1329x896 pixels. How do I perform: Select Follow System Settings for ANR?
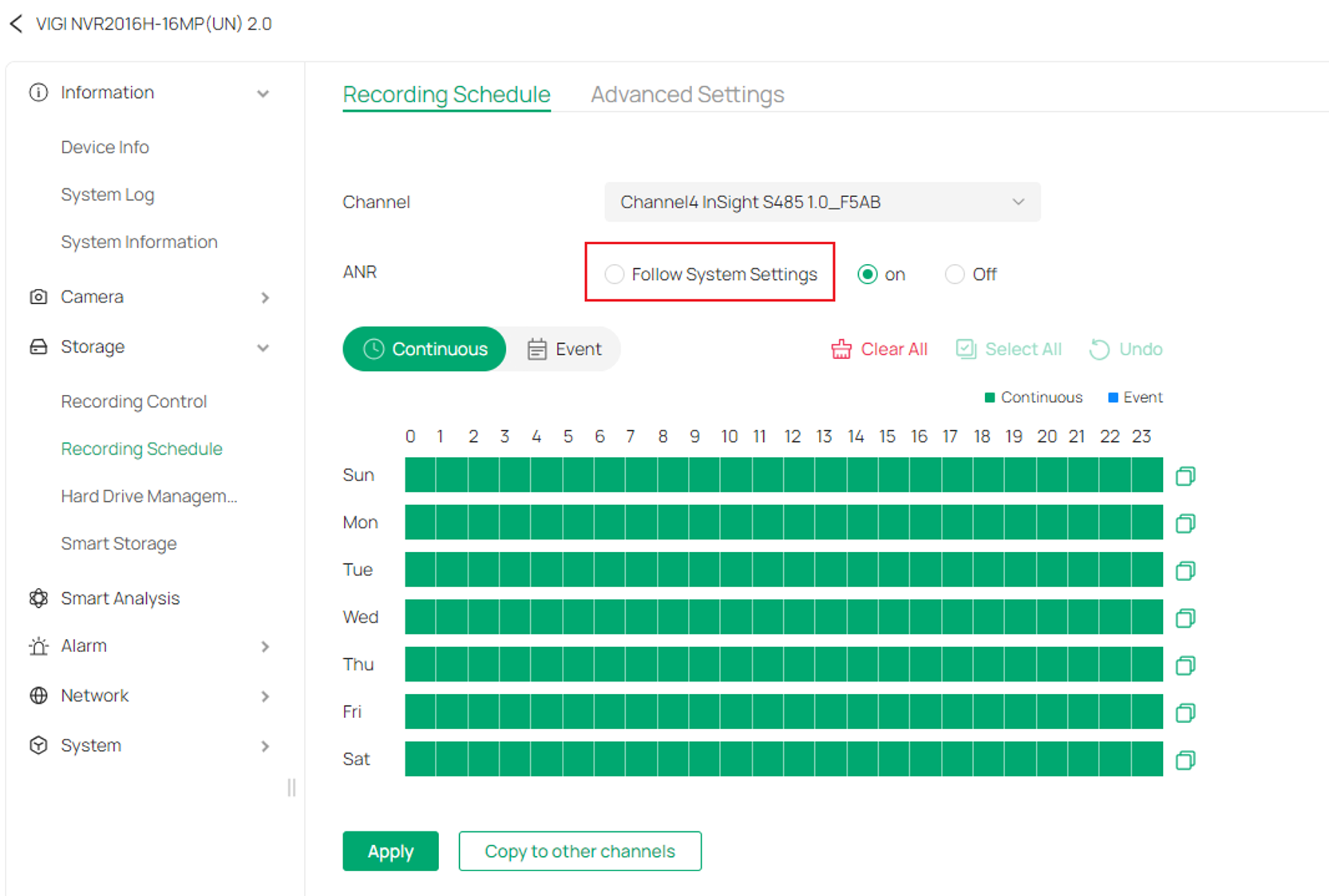coord(614,274)
